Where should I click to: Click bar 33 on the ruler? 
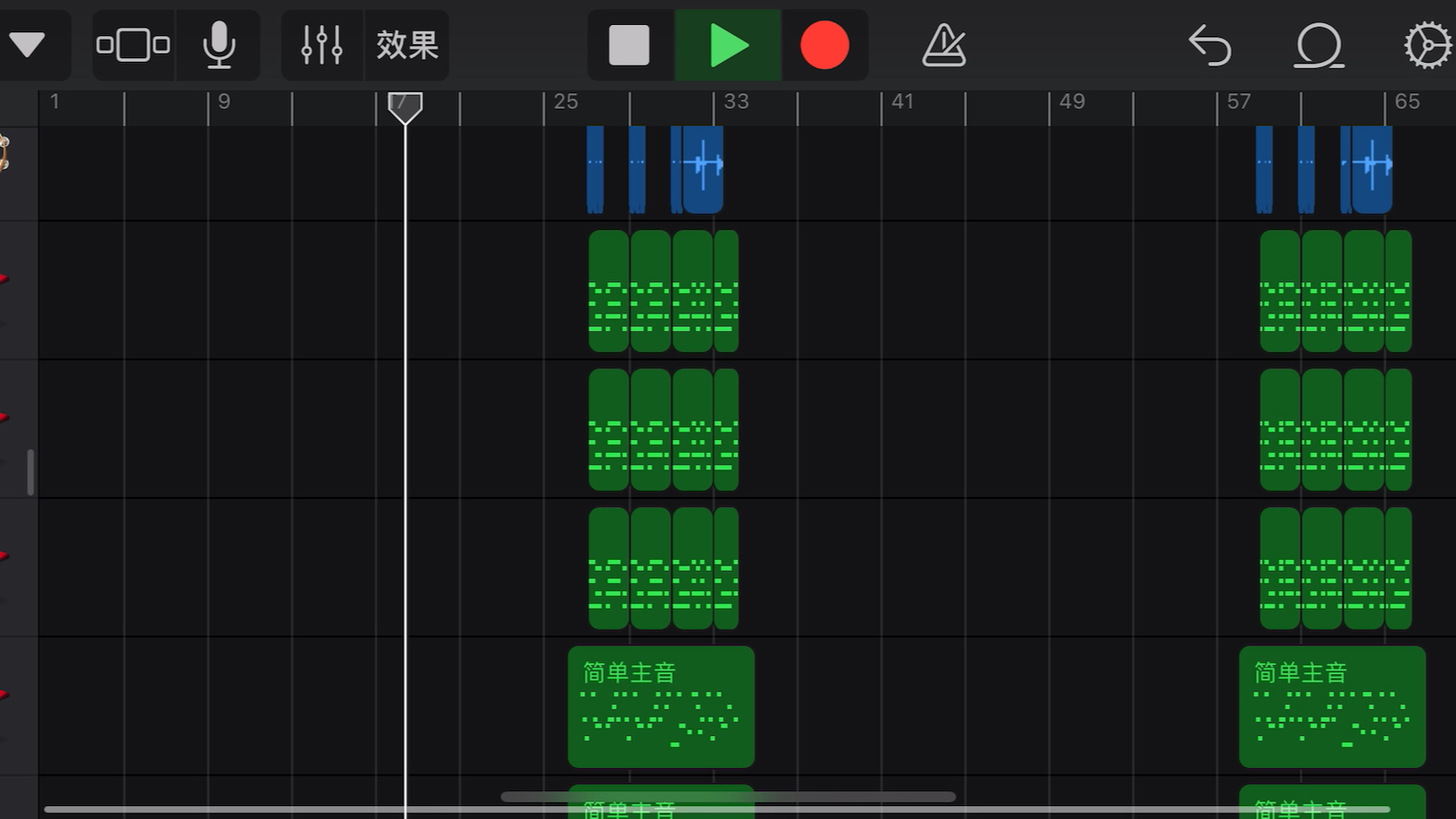point(736,101)
